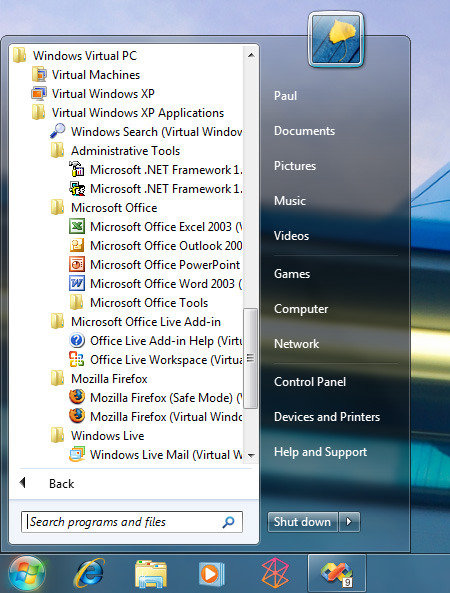Open Visual Studio taskbar icon
450x593 pixels.
(x=337, y=574)
